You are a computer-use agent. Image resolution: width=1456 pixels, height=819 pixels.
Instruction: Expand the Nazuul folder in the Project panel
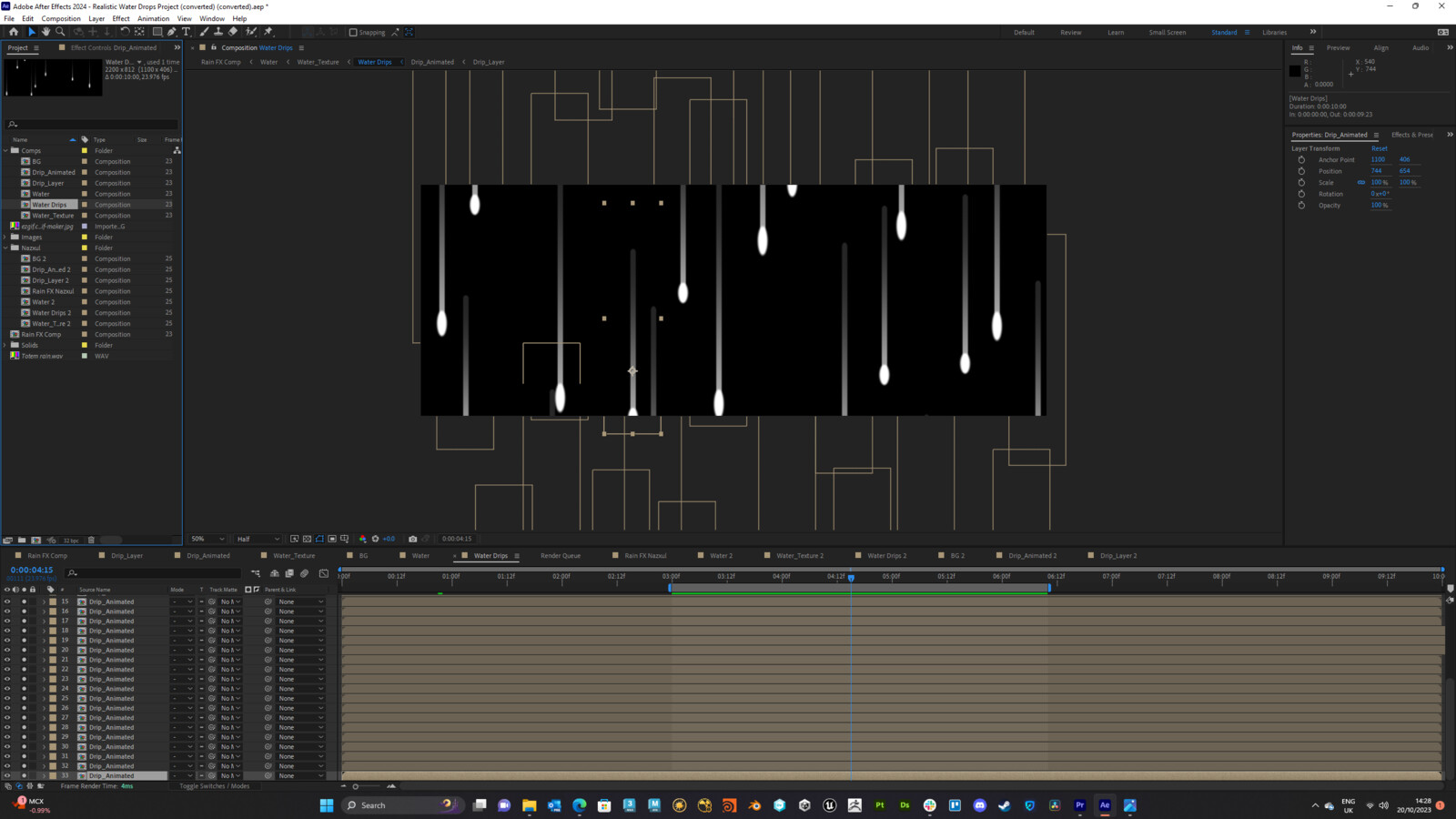[7, 248]
